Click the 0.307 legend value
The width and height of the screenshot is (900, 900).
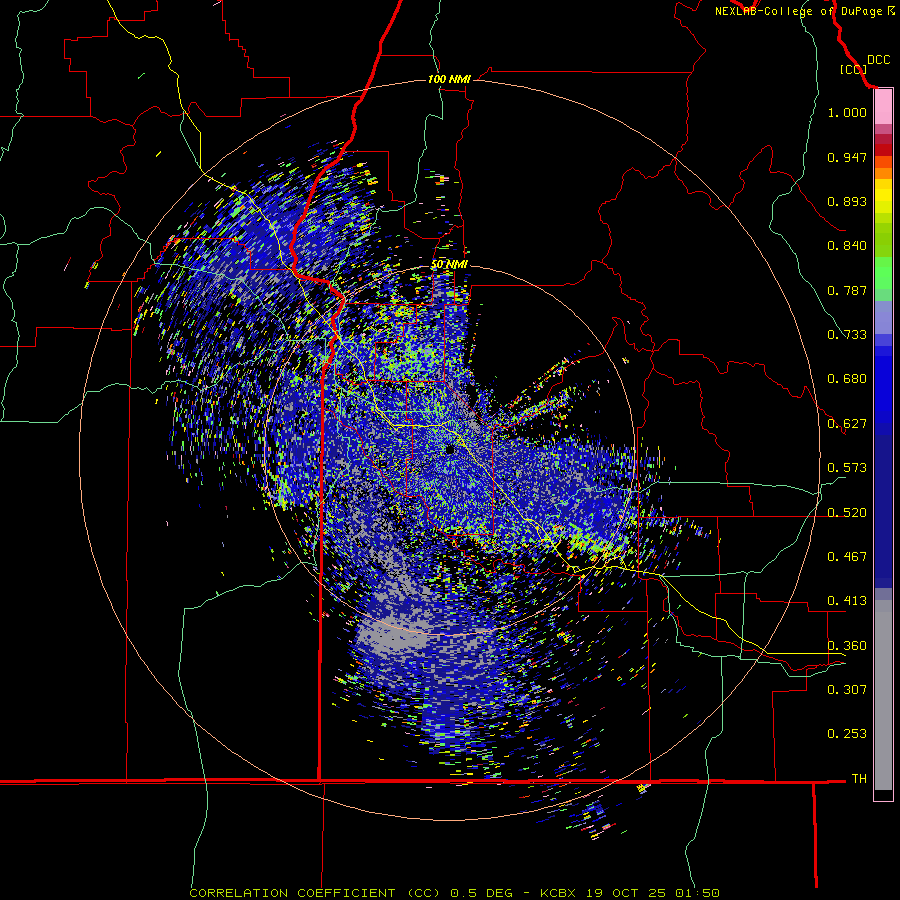(847, 689)
